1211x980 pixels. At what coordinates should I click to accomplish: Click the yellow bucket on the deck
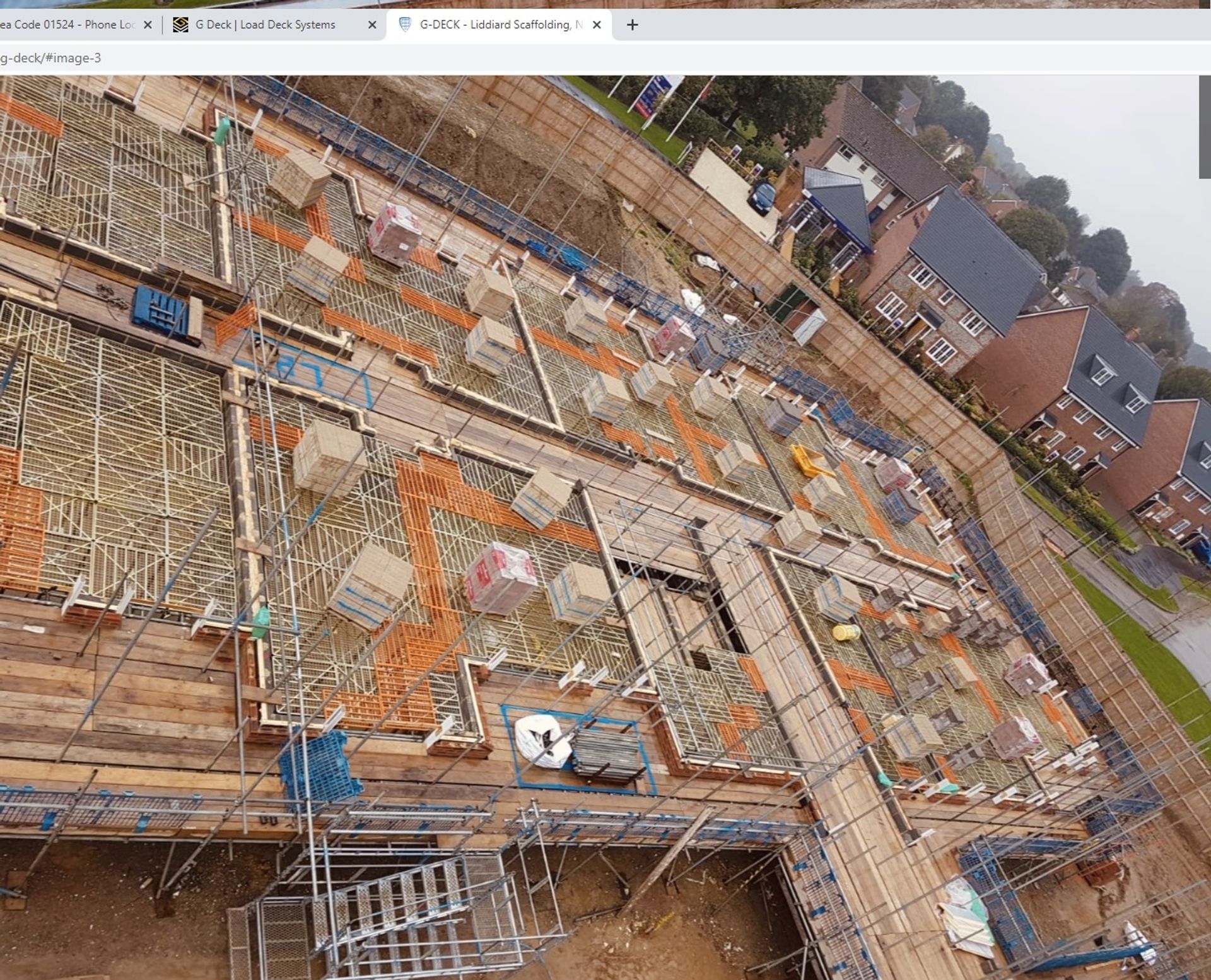846,631
